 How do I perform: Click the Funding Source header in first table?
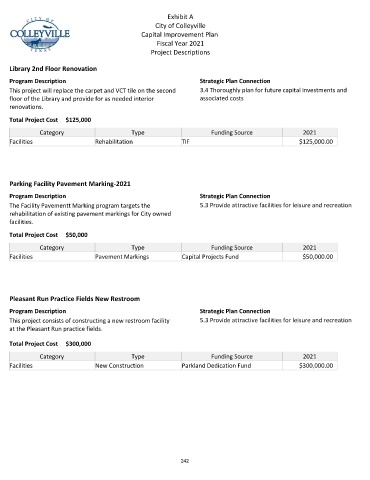click(232, 133)
